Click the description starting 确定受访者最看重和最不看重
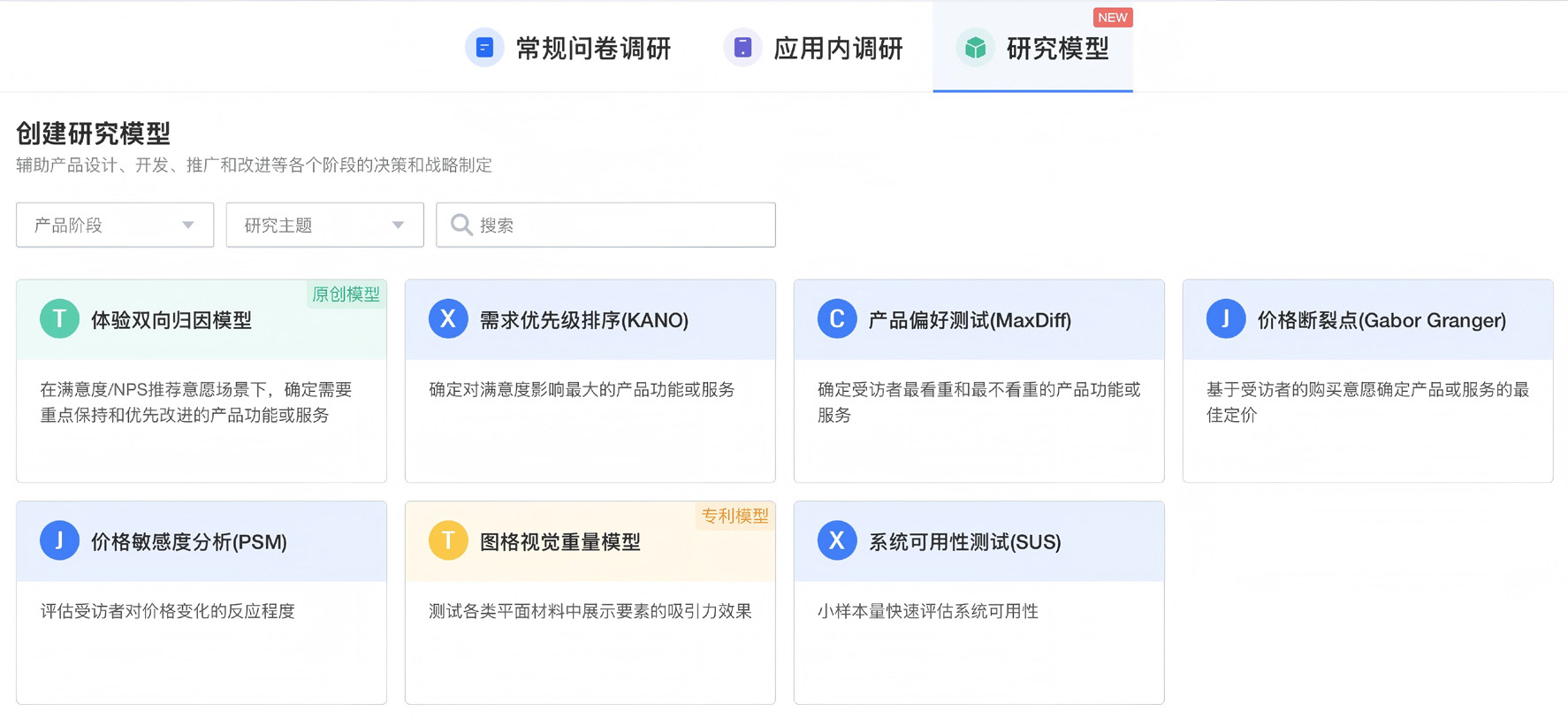 tap(979, 402)
